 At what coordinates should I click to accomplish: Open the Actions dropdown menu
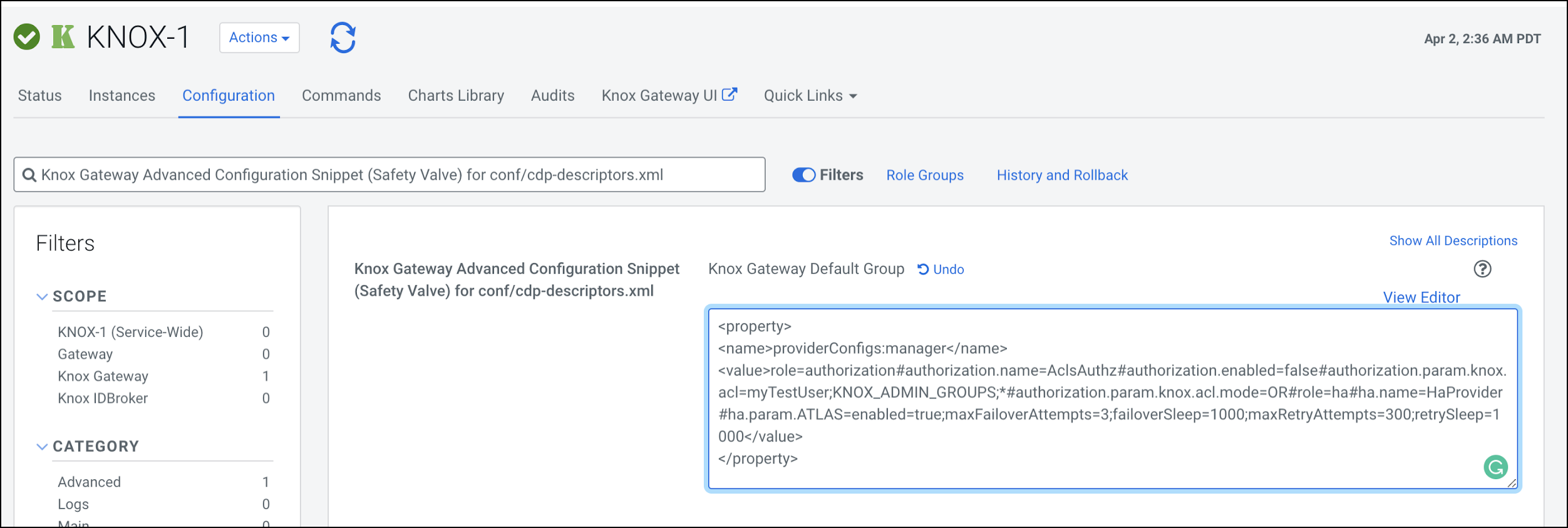[x=259, y=38]
